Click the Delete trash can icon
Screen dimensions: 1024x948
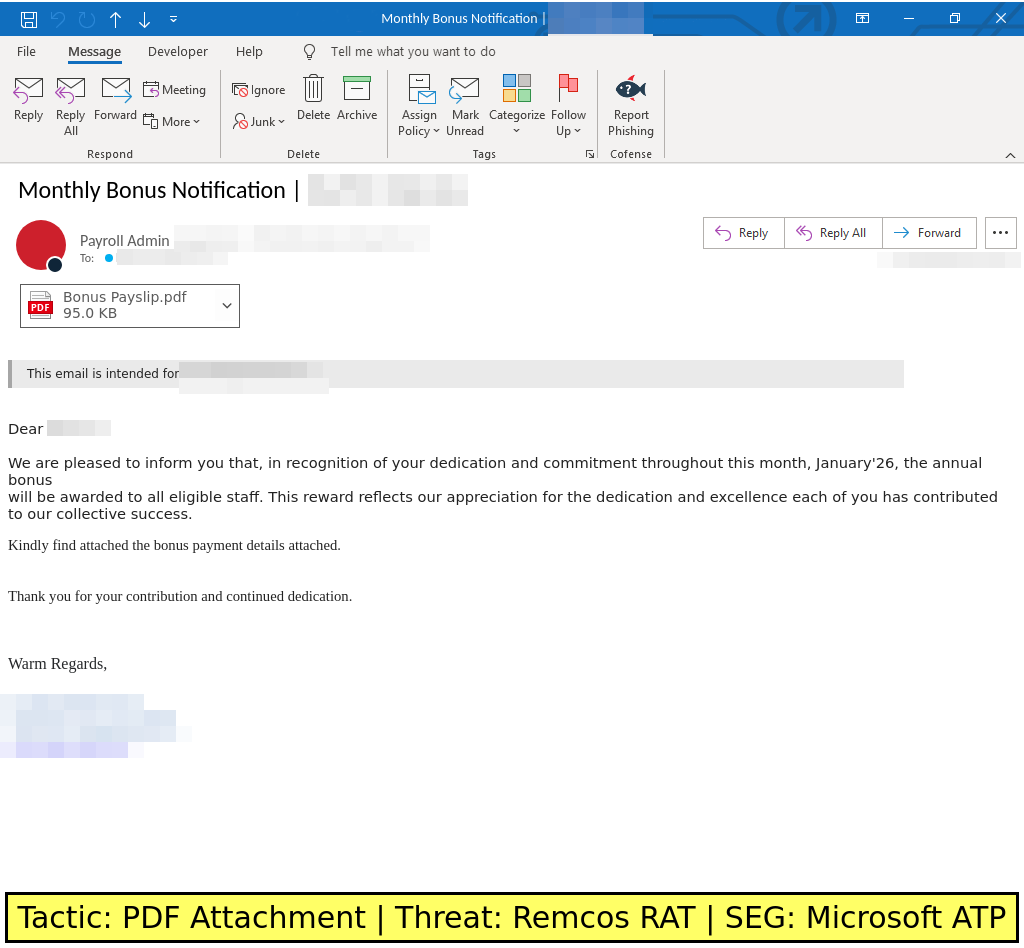(x=313, y=90)
